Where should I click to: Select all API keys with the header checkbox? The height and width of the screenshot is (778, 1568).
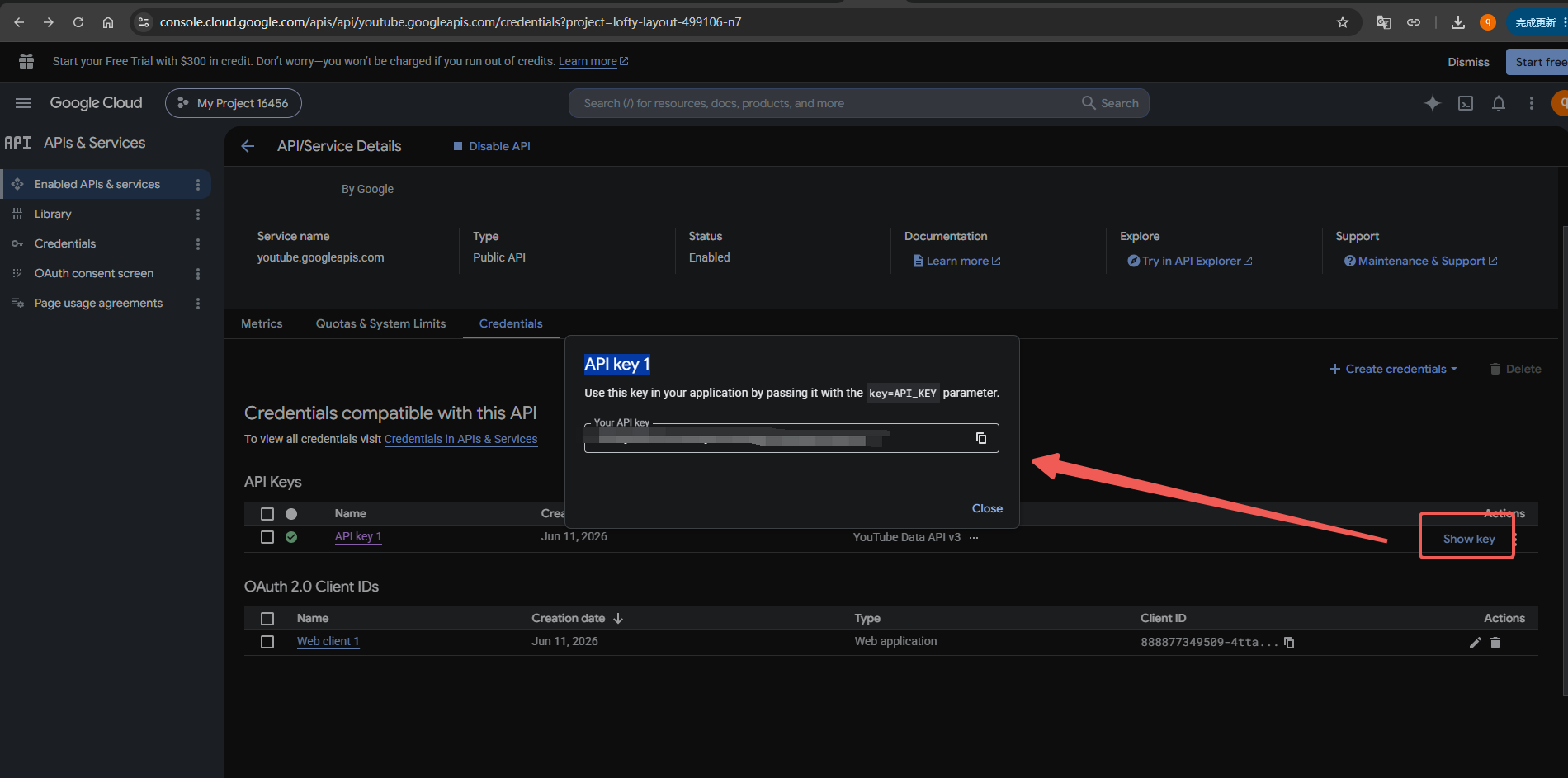(x=267, y=514)
